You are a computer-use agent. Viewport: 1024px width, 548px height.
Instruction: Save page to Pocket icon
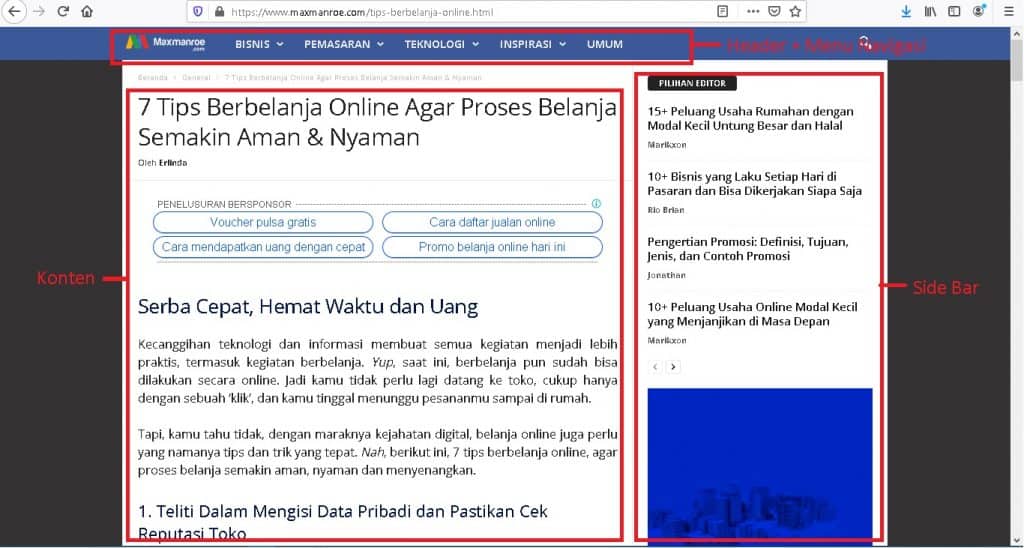(774, 11)
